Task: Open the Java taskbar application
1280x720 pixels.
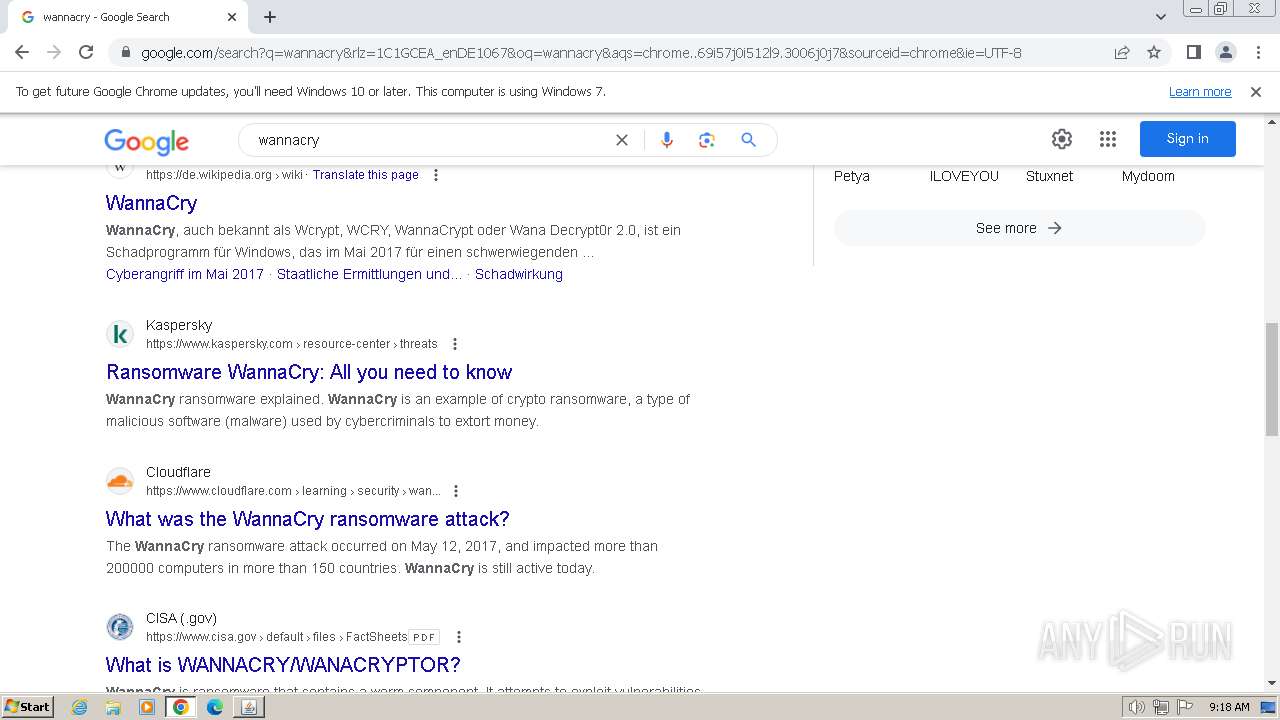Action: 249,707
